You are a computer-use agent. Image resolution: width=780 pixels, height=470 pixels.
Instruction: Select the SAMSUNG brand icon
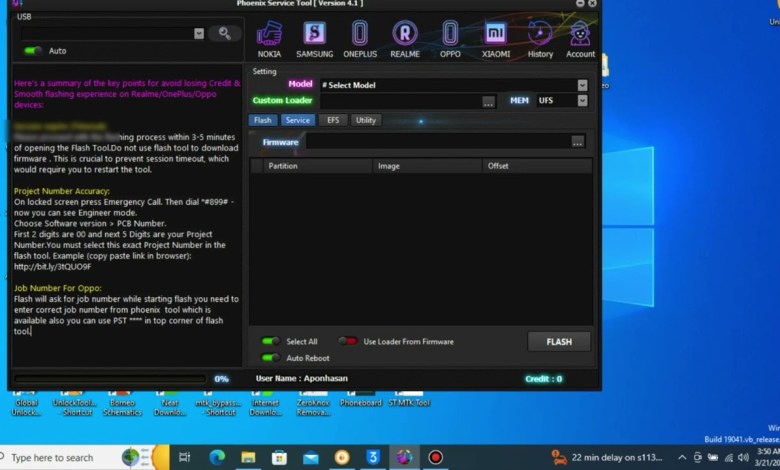click(x=314, y=39)
